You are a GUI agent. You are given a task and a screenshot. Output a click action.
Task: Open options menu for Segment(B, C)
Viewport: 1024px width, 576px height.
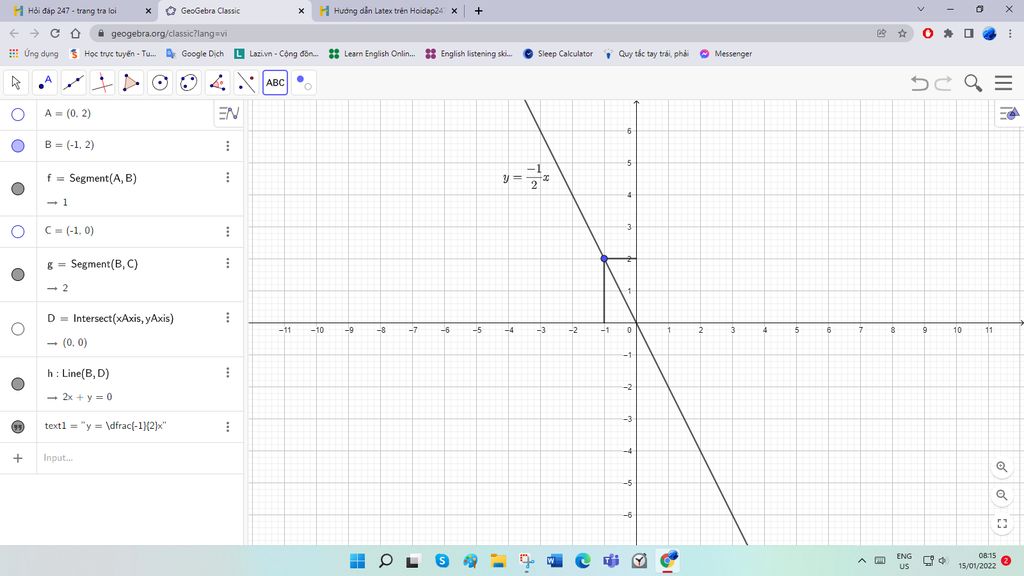[x=227, y=263]
